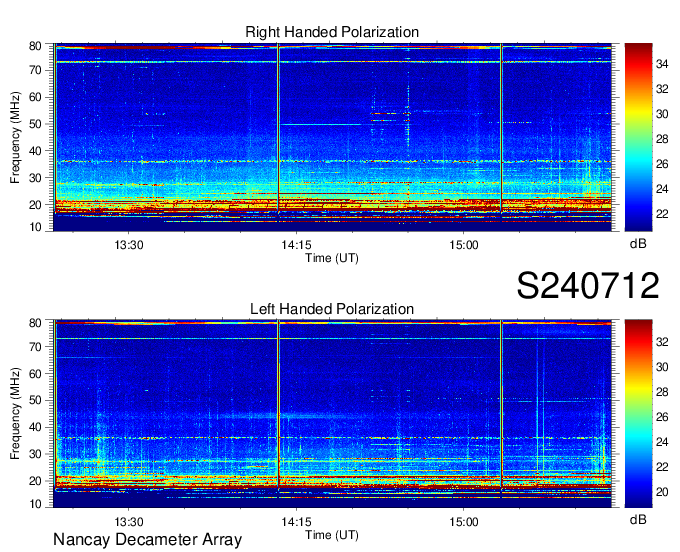680x552 pixels.
Task: Click the 30 value on the lower color scale
Action: pyautogui.click(x=662, y=367)
